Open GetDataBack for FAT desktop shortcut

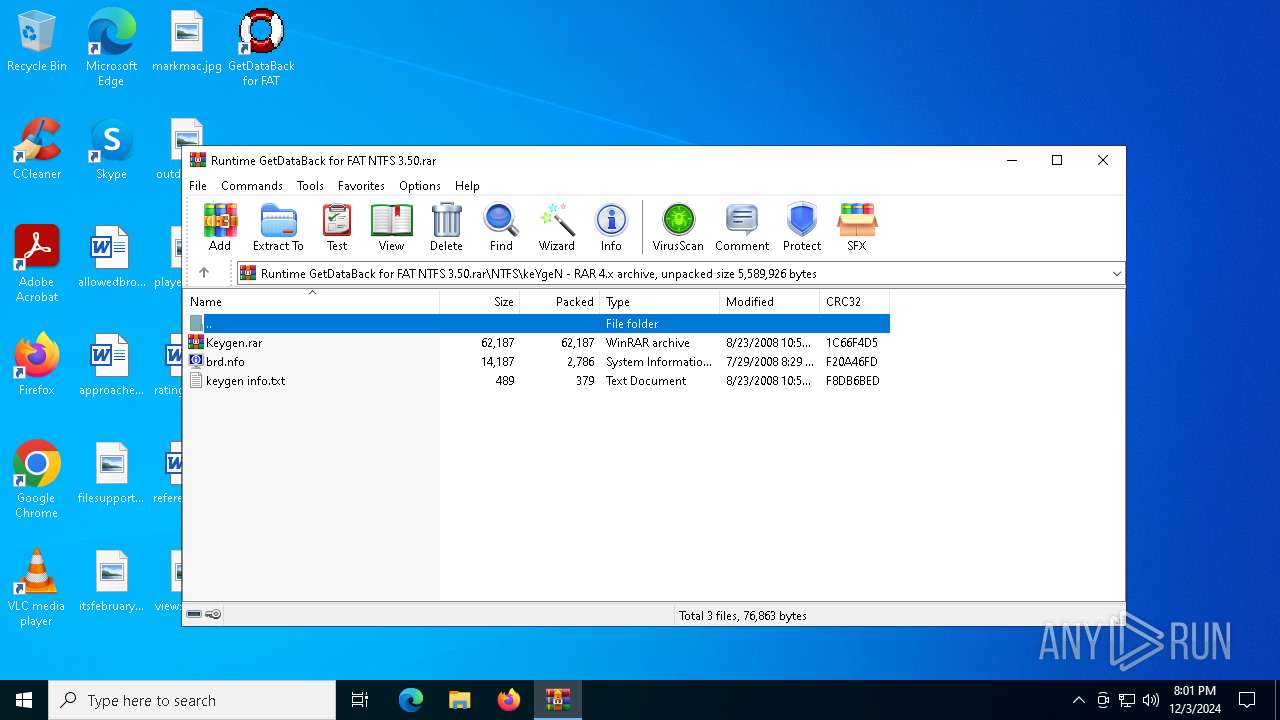pyautogui.click(x=261, y=48)
